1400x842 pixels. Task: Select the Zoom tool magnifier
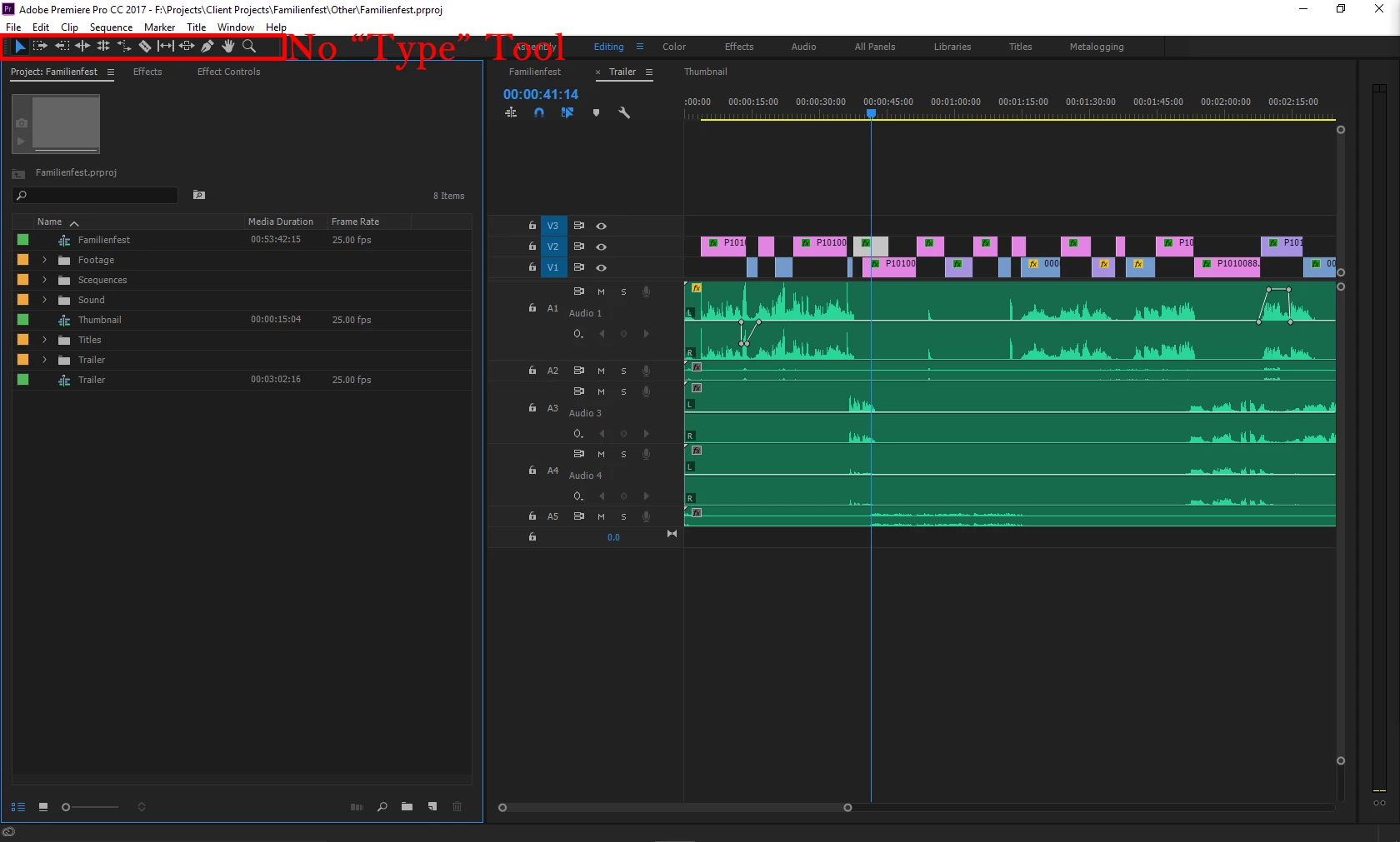click(x=249, y=47)
